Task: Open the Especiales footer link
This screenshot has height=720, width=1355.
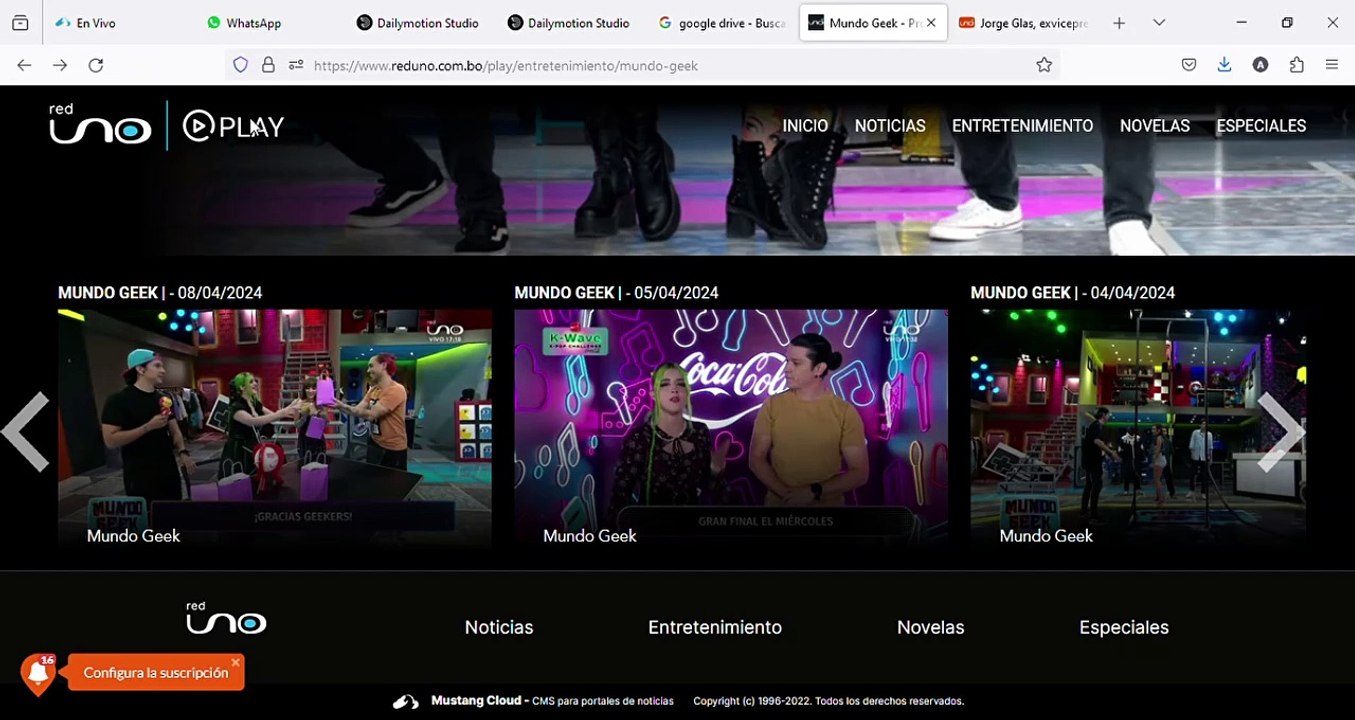Action: 1124,627
